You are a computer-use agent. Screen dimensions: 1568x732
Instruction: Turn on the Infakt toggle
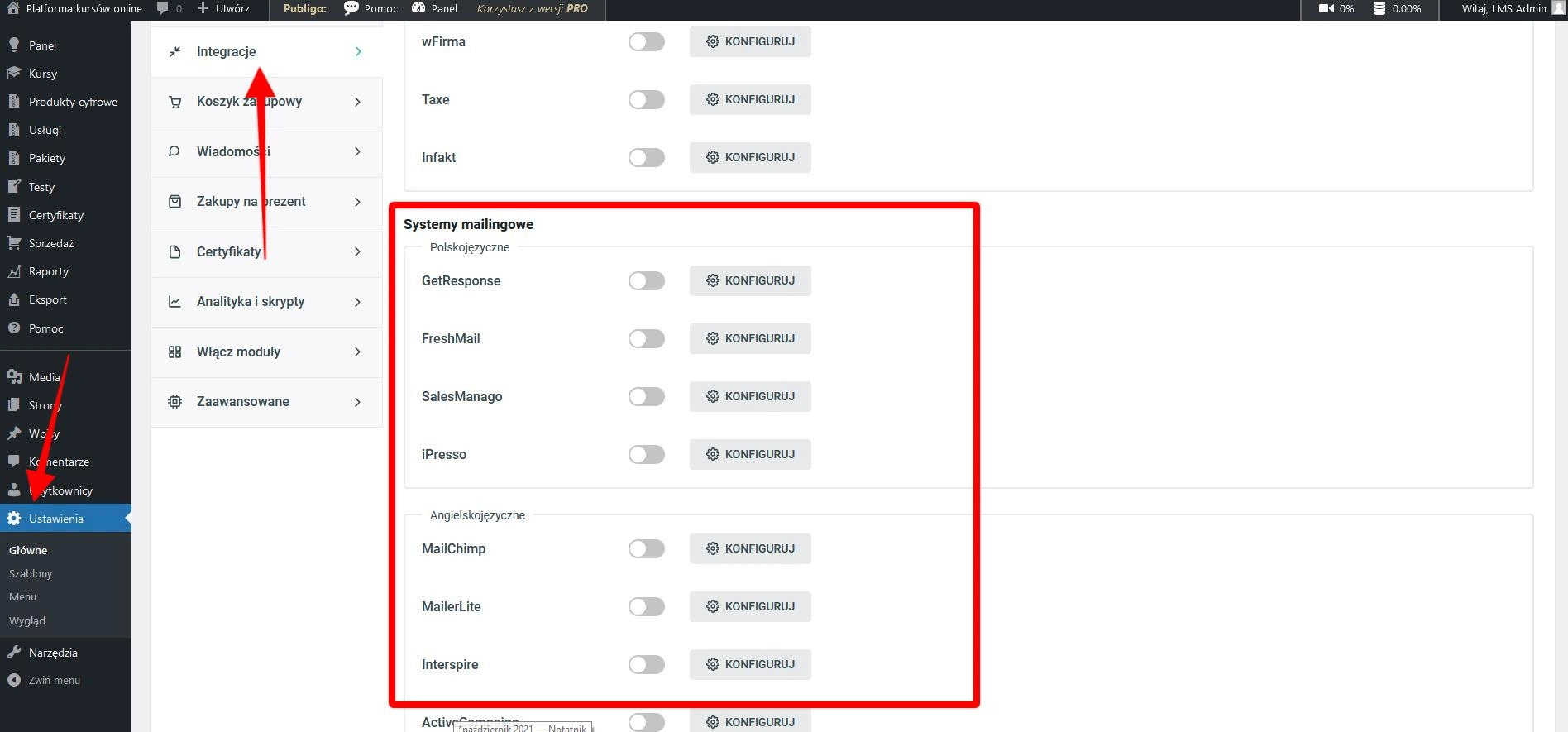coord(647,157)
